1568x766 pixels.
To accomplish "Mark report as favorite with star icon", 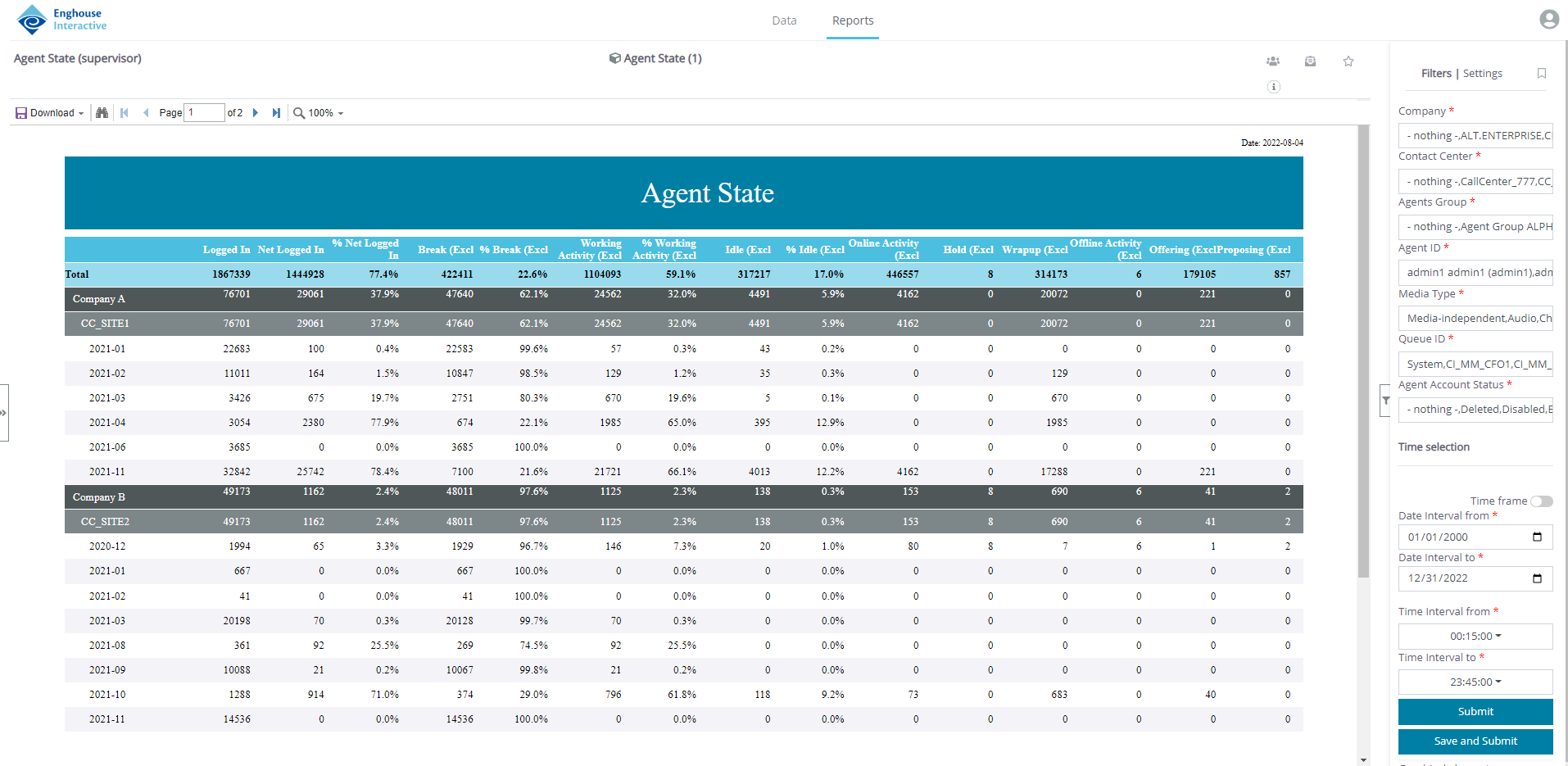I will click(1348, 61).
